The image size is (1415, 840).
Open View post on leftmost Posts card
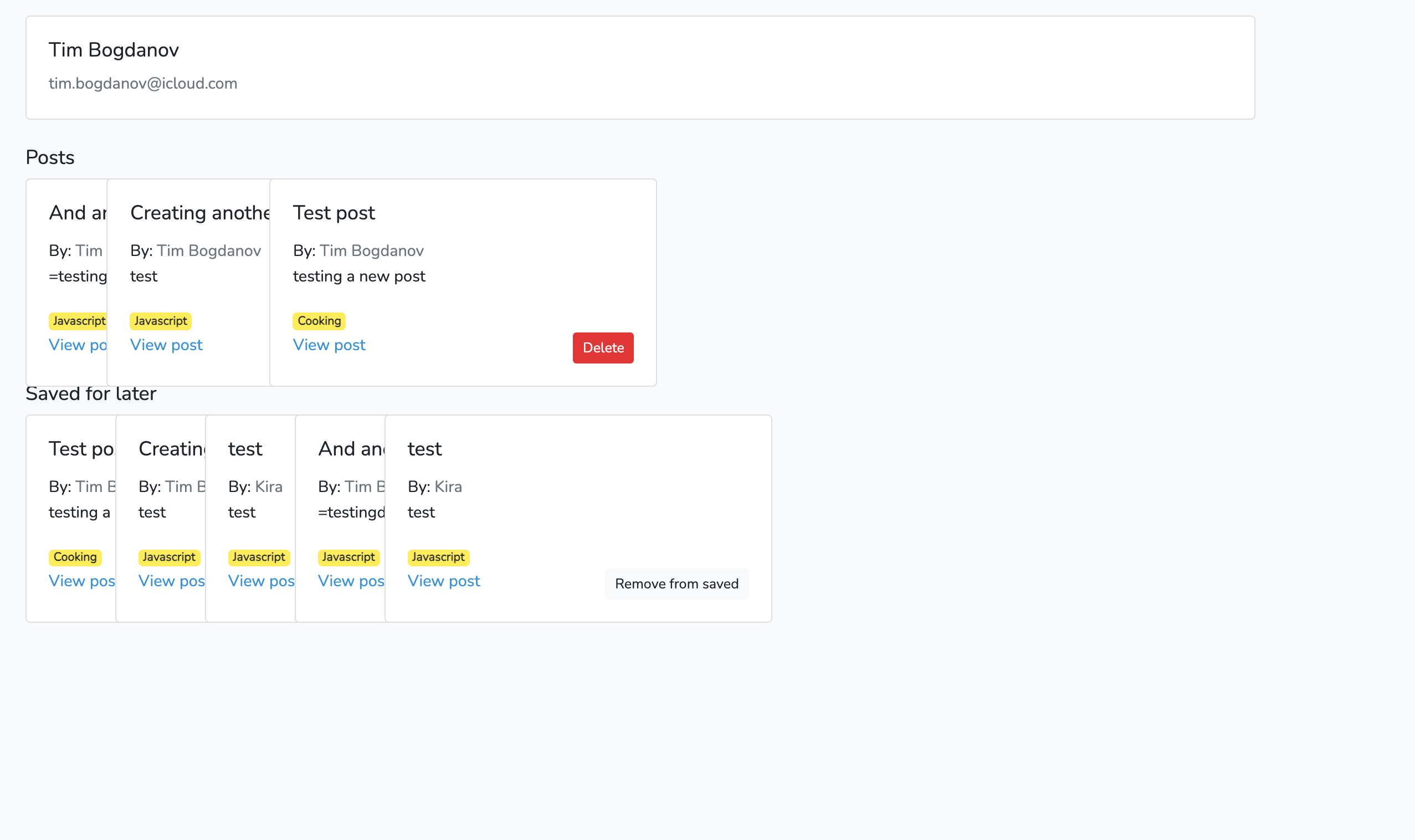pos(76,345)
